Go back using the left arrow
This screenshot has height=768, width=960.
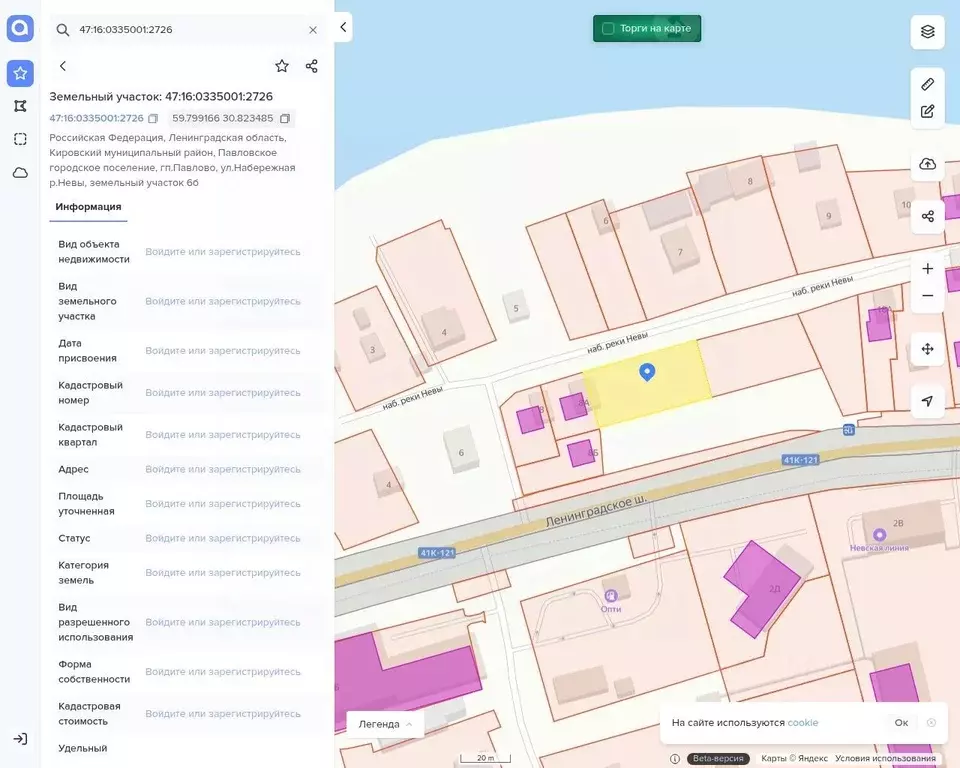pos(63,66)
